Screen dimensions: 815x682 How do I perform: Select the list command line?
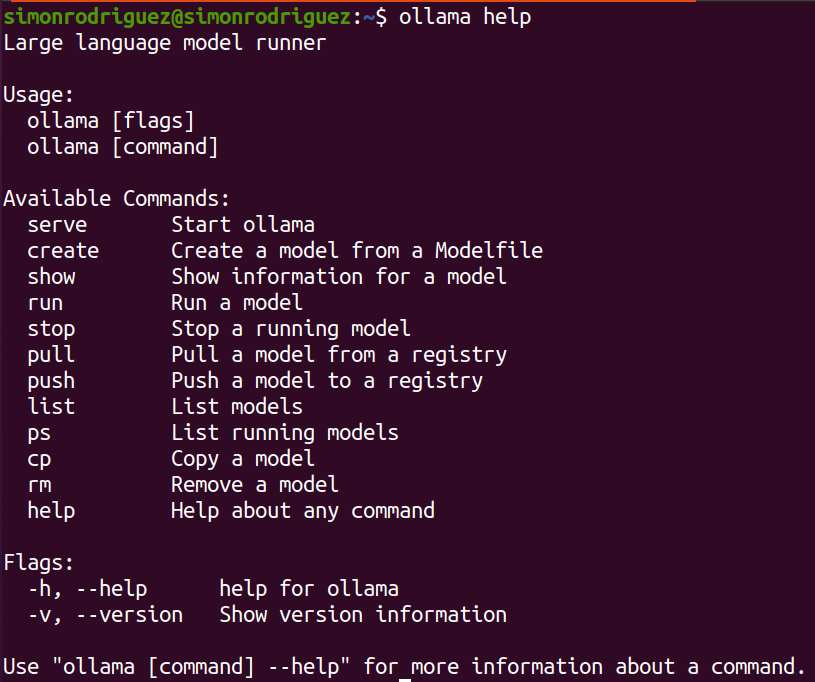[x=51, y=406]
